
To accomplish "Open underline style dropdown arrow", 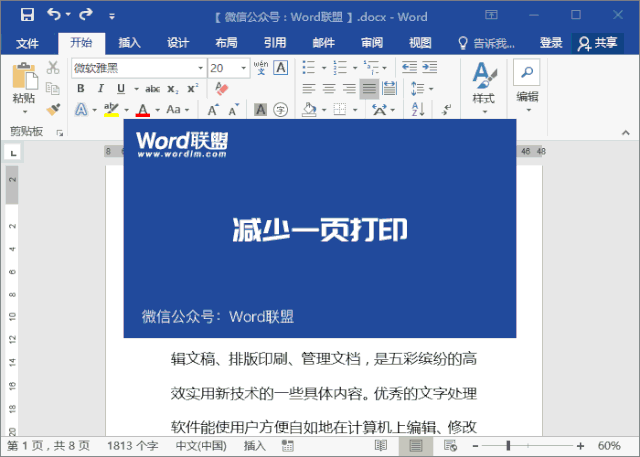I will click(136, 89).
